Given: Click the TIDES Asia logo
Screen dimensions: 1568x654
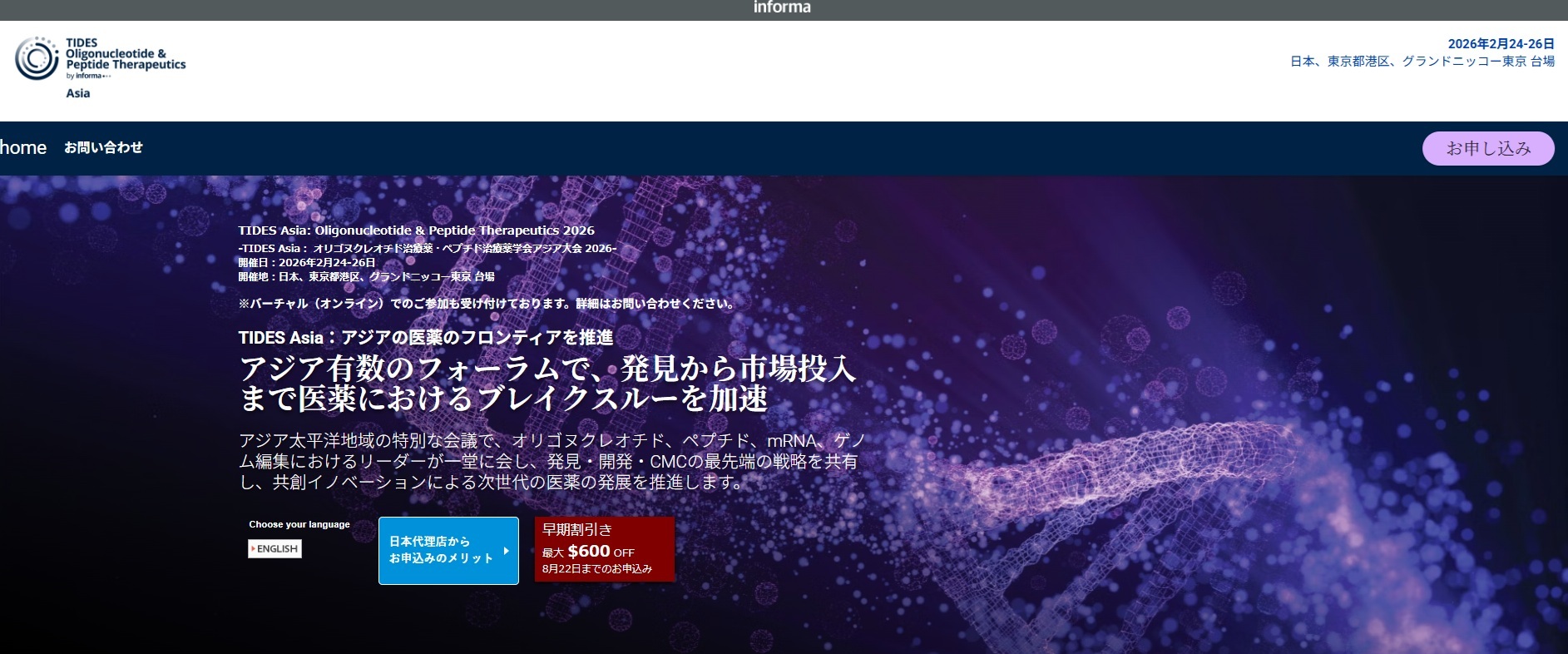Looking at the screenshot, I should 101,68.
